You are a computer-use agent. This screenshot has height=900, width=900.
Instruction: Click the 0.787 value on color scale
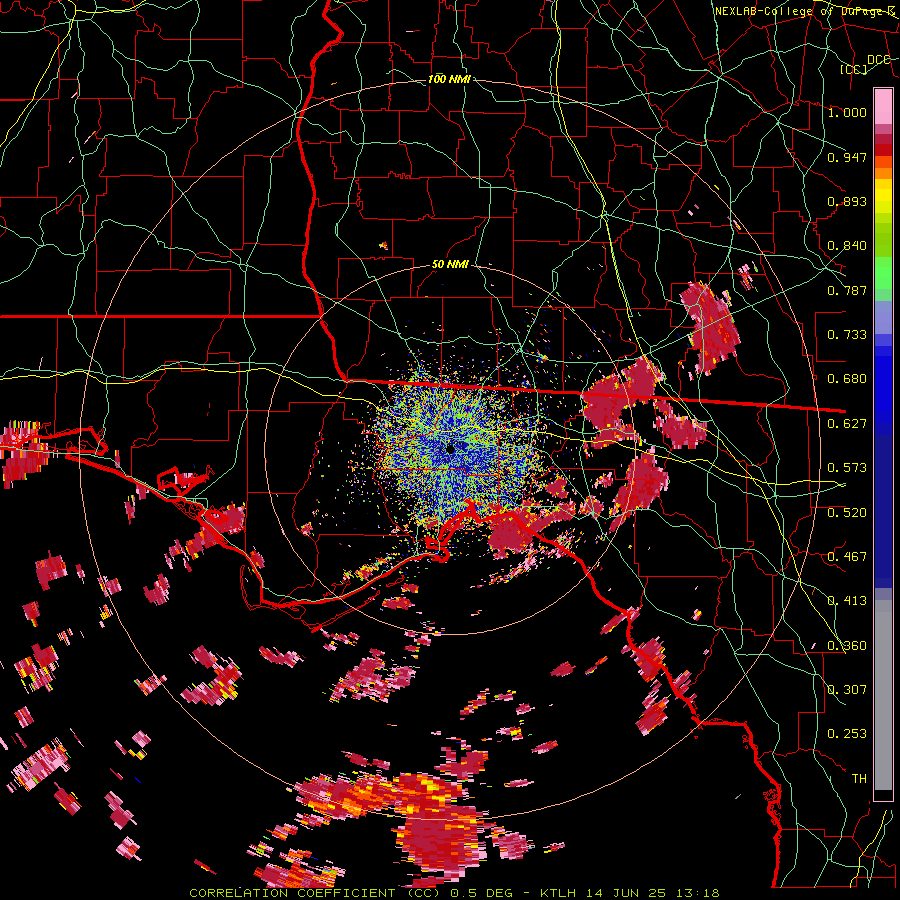pyautogui.click(x=847, y=290)
